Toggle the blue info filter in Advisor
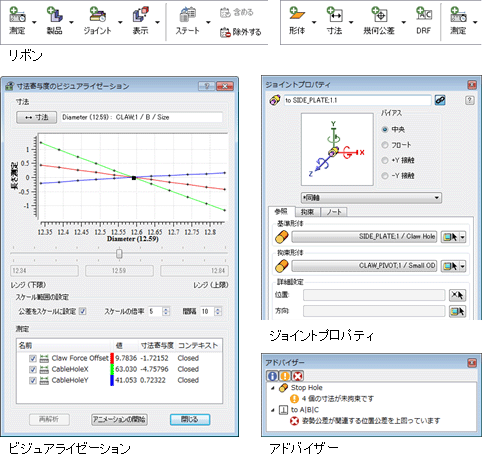 tap(272, 376)
